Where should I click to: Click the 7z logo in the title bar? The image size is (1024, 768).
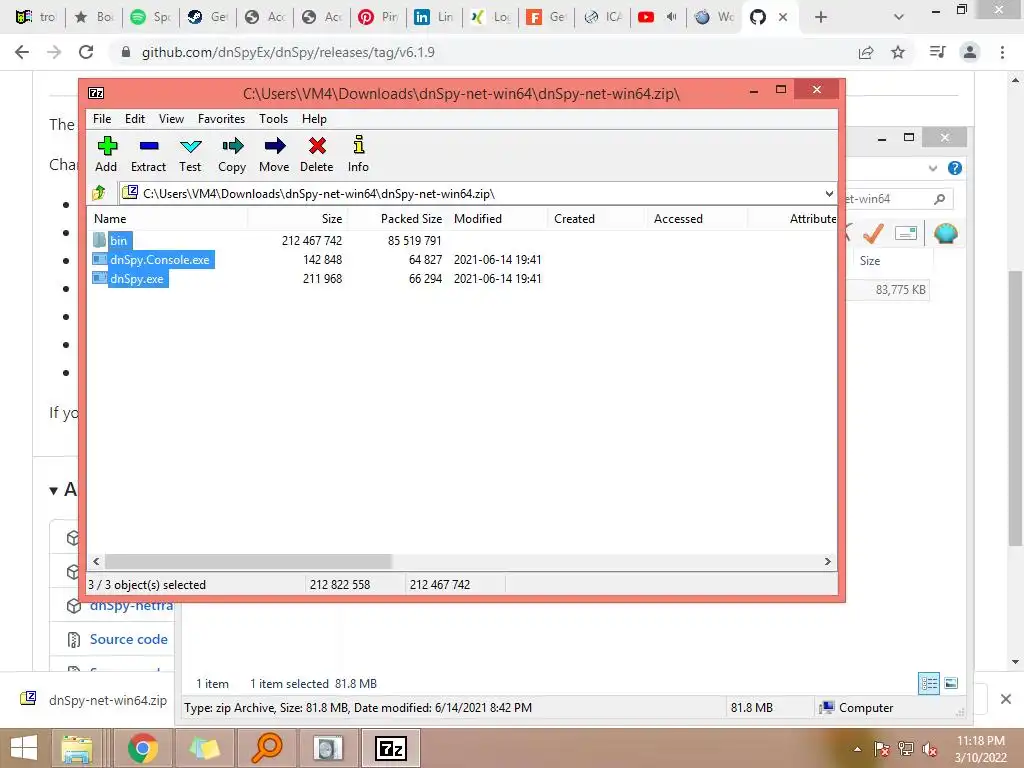point(96,93)
